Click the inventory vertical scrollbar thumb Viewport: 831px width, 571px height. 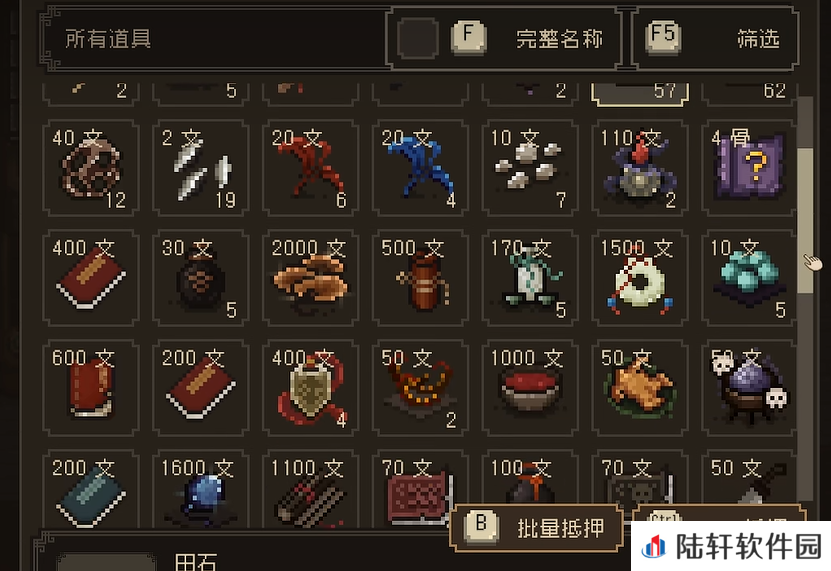806,220
